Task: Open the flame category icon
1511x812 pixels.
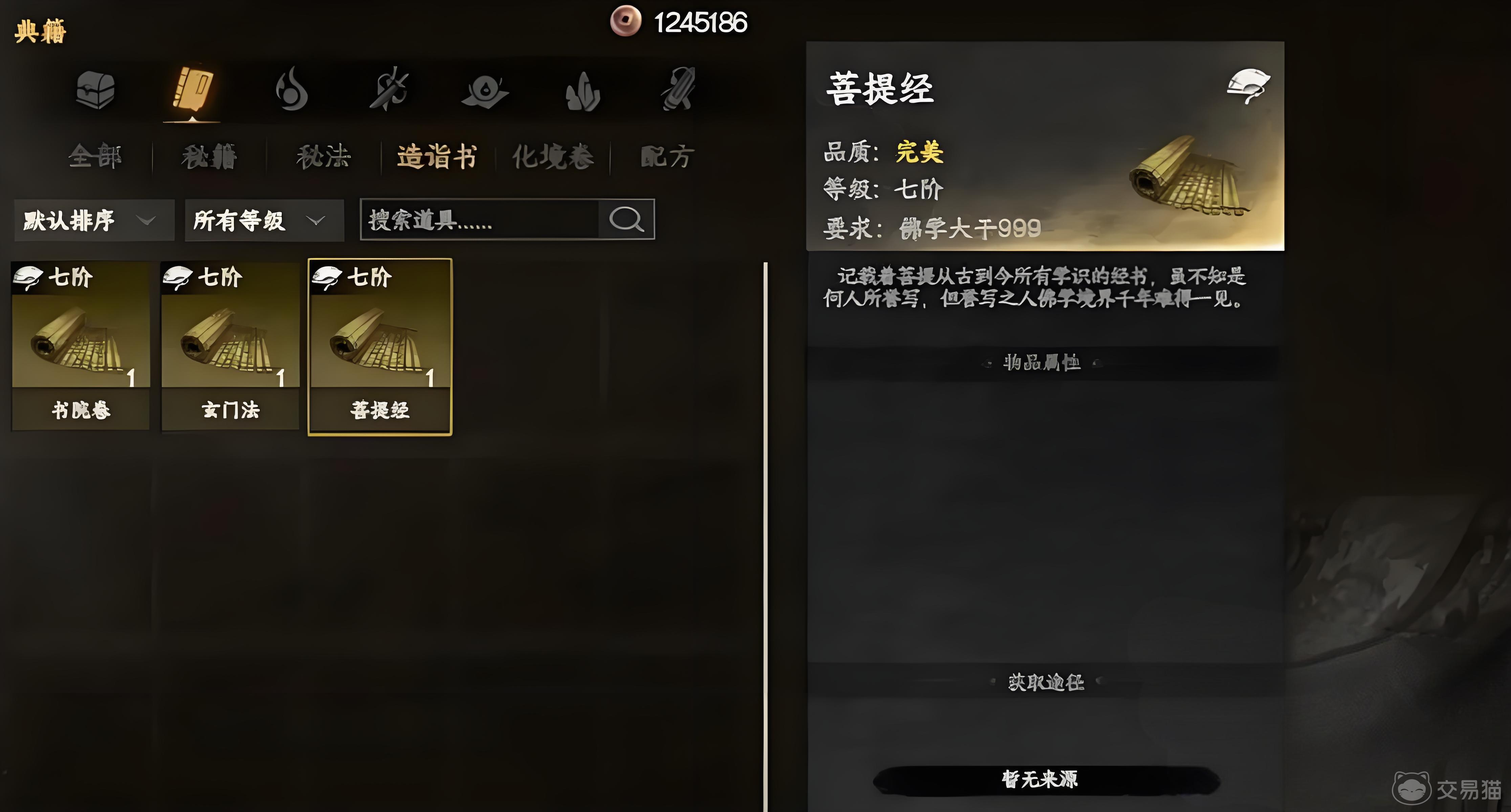Action: pos(291,89)
